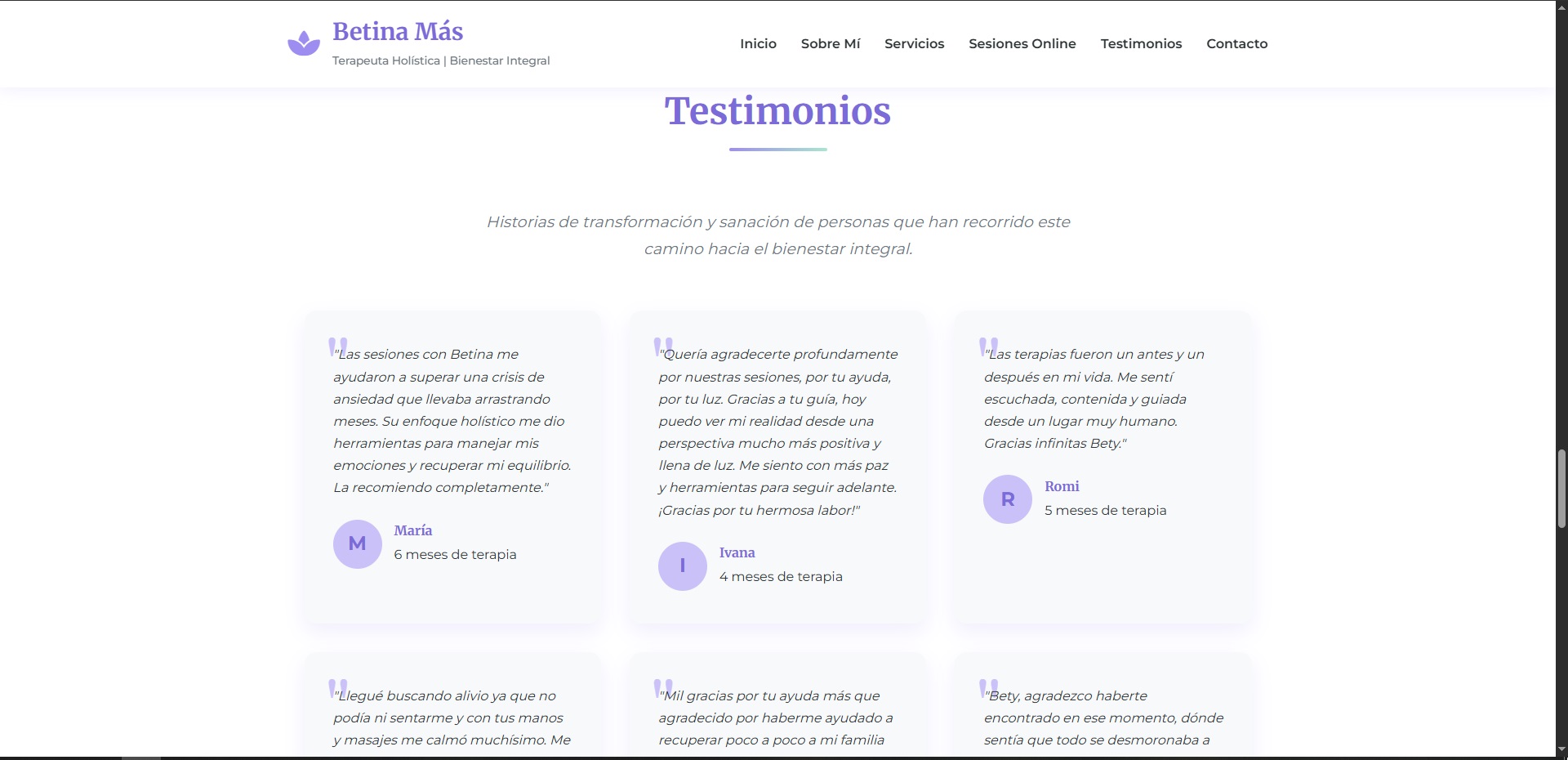
Task: Click the Ivana avatar circle with I
Action: tap(683, 566)
